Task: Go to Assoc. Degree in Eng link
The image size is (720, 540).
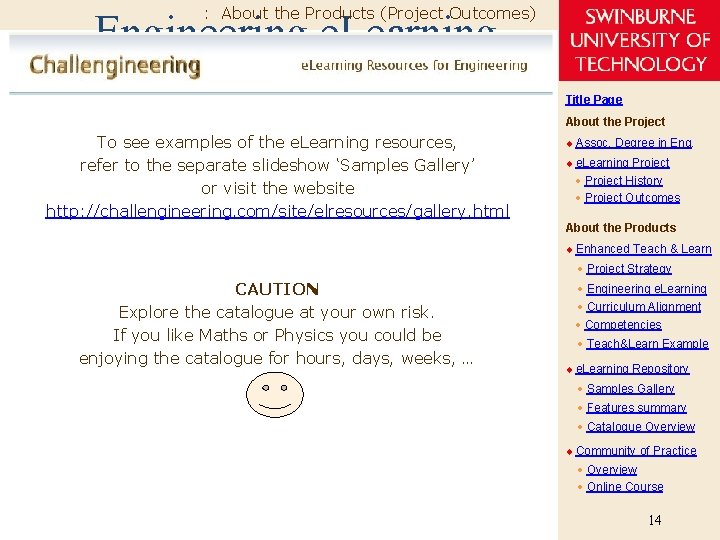Action: (634, 143)
